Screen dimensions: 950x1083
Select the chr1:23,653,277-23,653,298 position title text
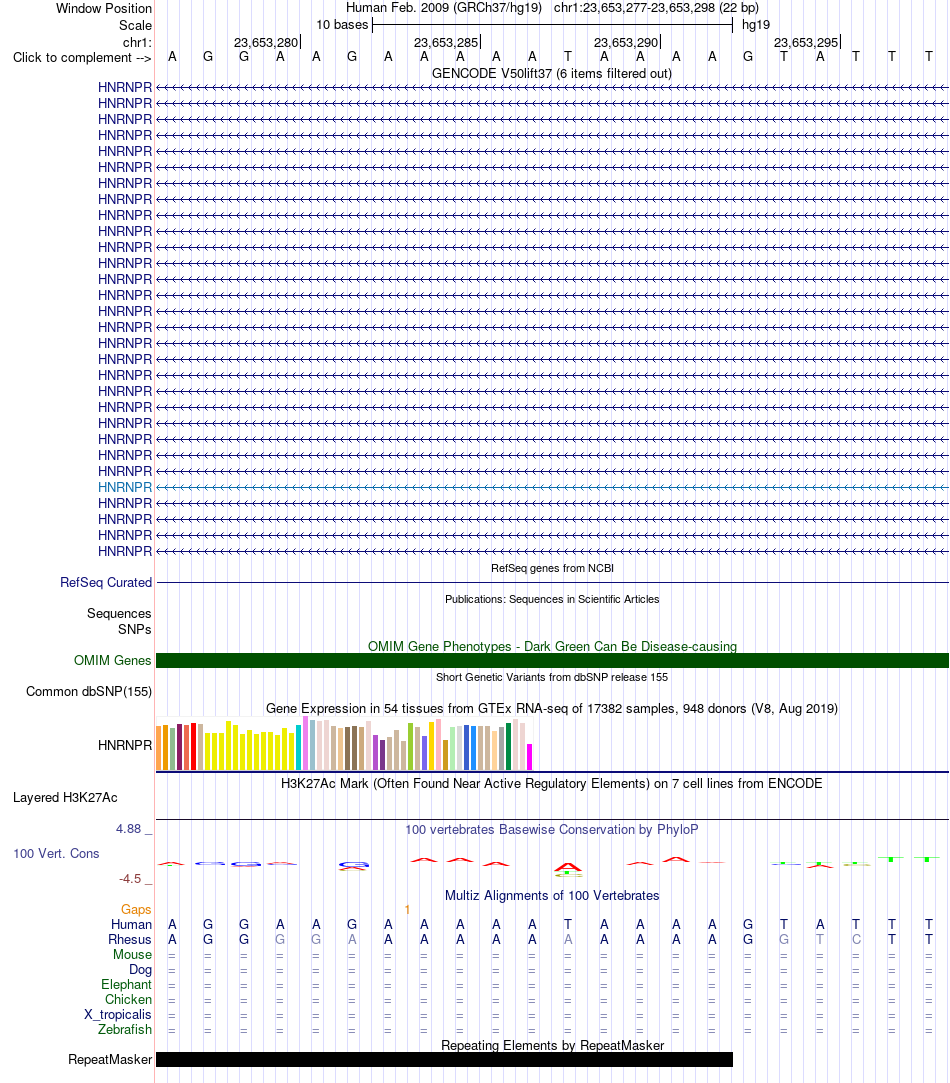pos(656,8)
